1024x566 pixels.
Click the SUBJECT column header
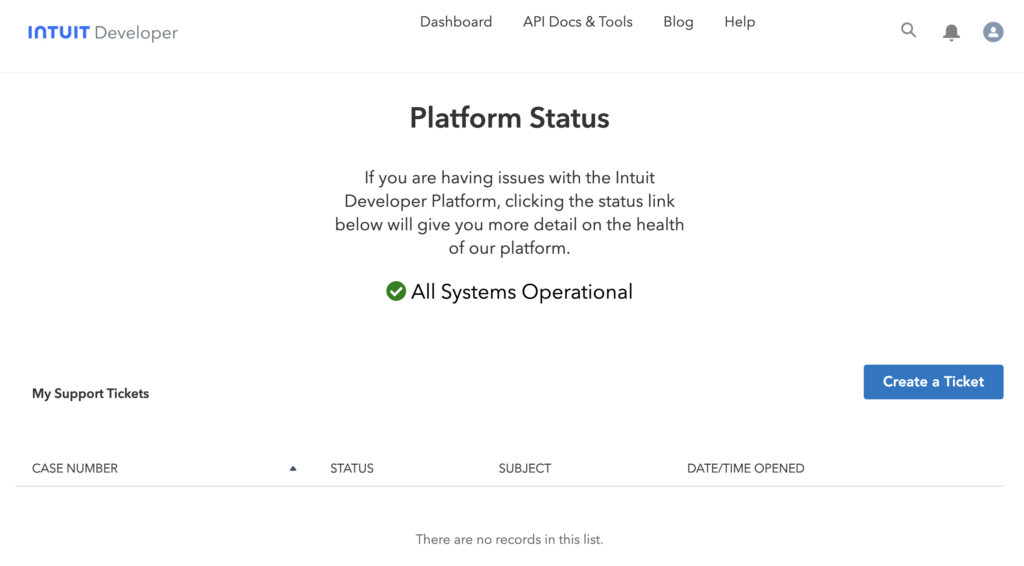click(525, 468)
